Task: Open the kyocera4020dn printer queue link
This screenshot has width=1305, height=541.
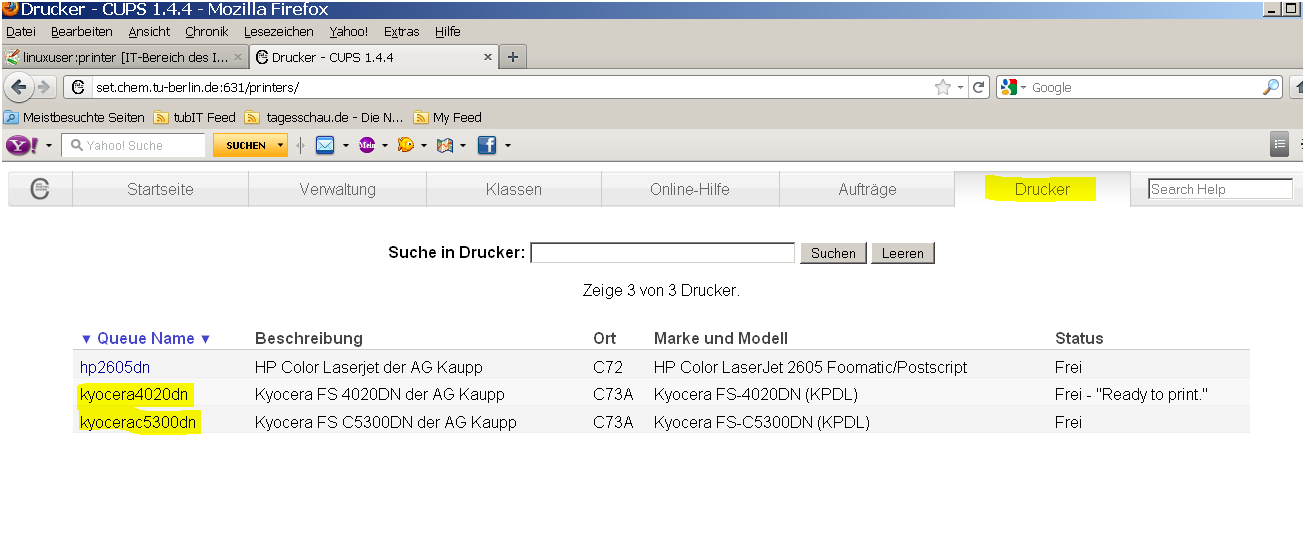Action: tap(134, 394)
